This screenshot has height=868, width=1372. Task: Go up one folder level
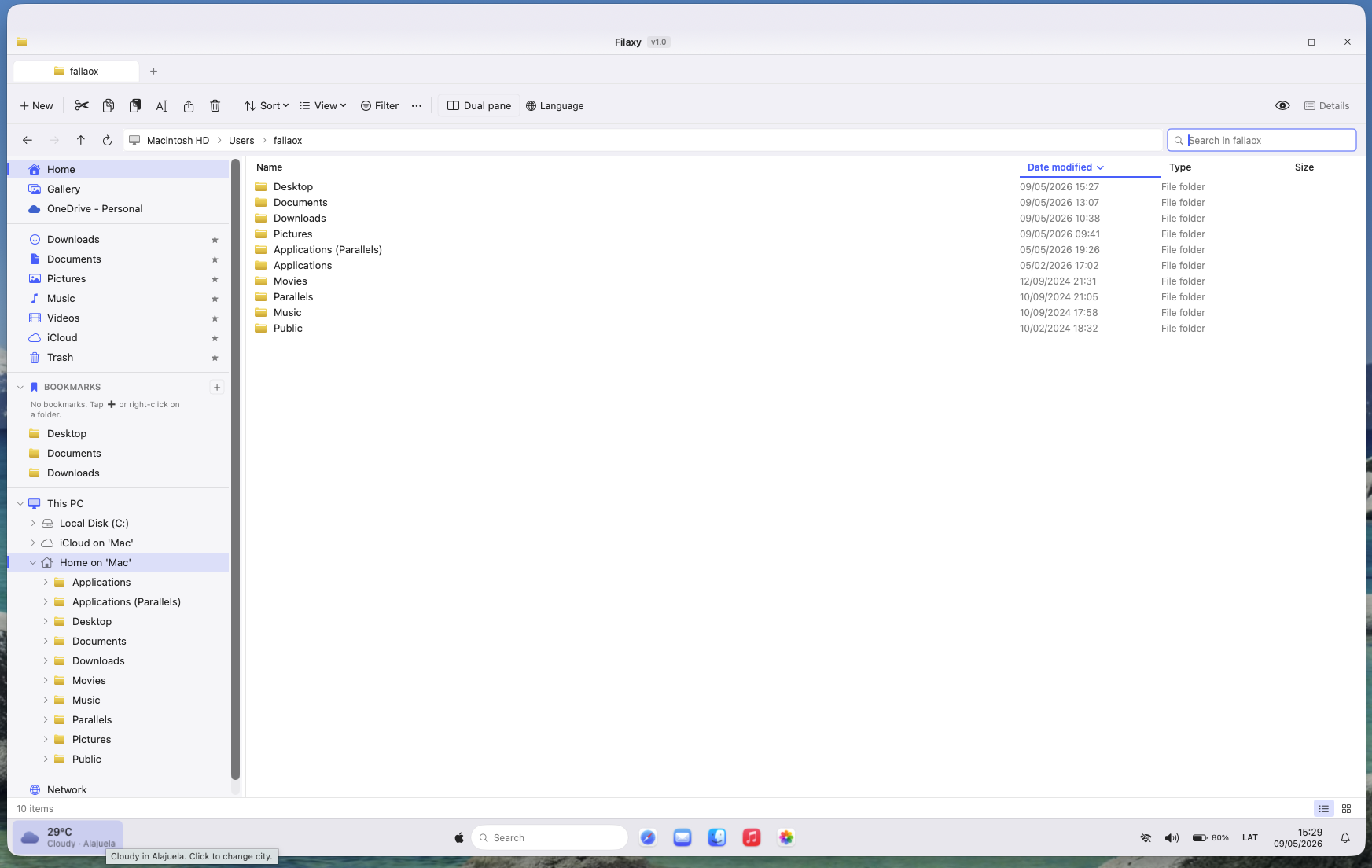point(81,140)
